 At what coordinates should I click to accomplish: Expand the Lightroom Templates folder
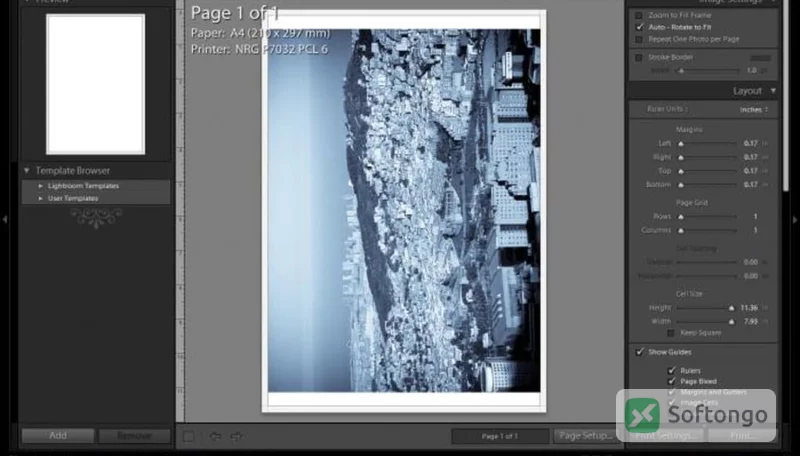40,186
